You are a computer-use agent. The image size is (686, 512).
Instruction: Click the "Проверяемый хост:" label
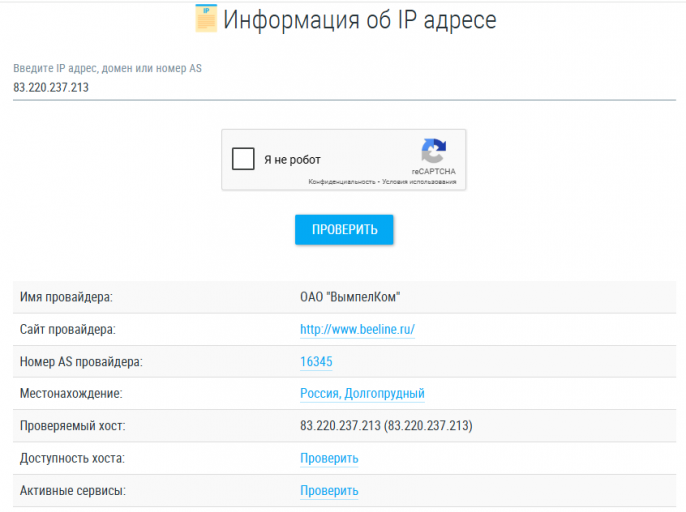tap(73, 426)
